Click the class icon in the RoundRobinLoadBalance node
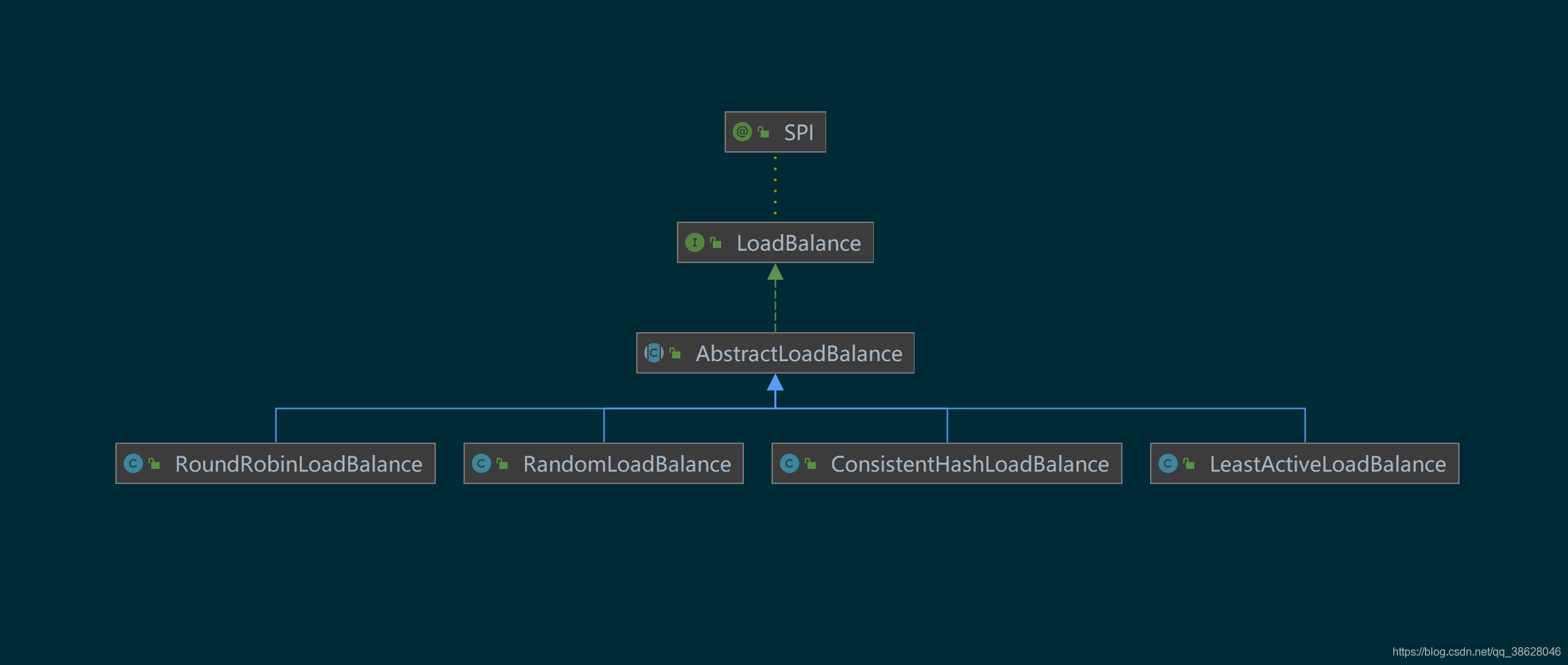The height and width of the screenshot is (665, 1568). 133,463
